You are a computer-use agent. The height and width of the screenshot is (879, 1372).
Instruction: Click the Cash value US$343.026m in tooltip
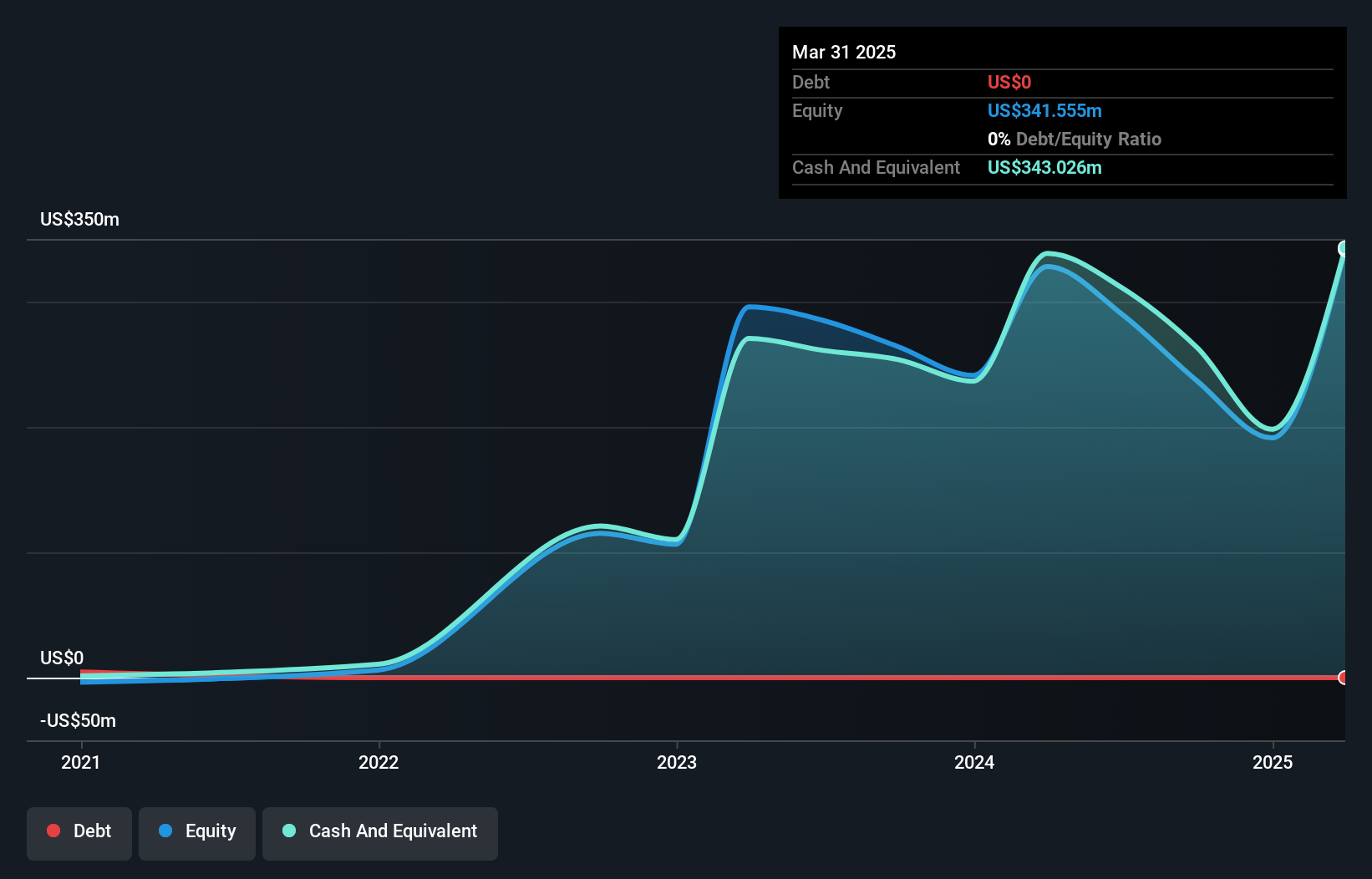(1044, 168)
